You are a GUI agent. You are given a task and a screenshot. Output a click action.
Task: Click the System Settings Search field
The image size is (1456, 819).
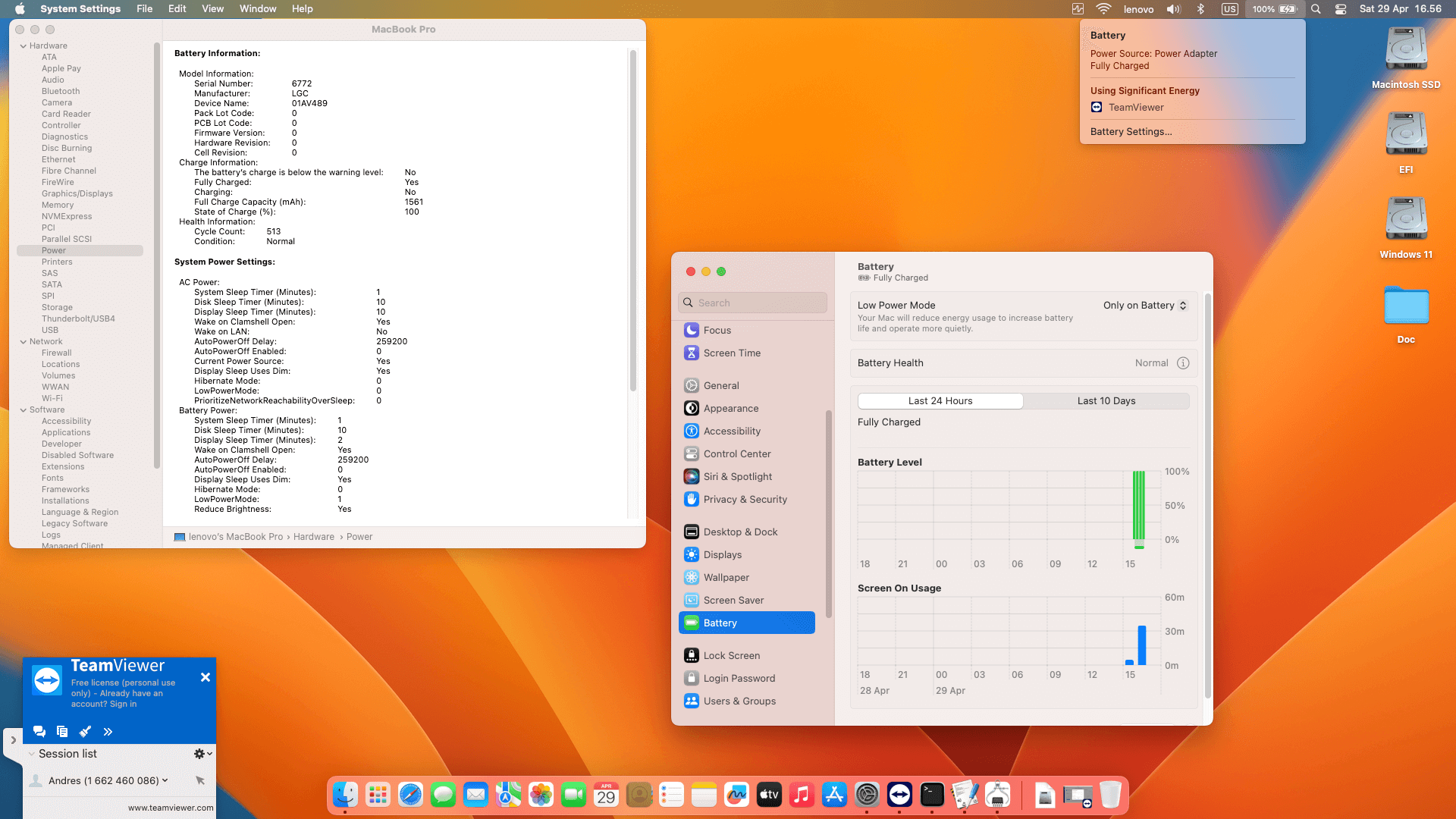[752, 303]
